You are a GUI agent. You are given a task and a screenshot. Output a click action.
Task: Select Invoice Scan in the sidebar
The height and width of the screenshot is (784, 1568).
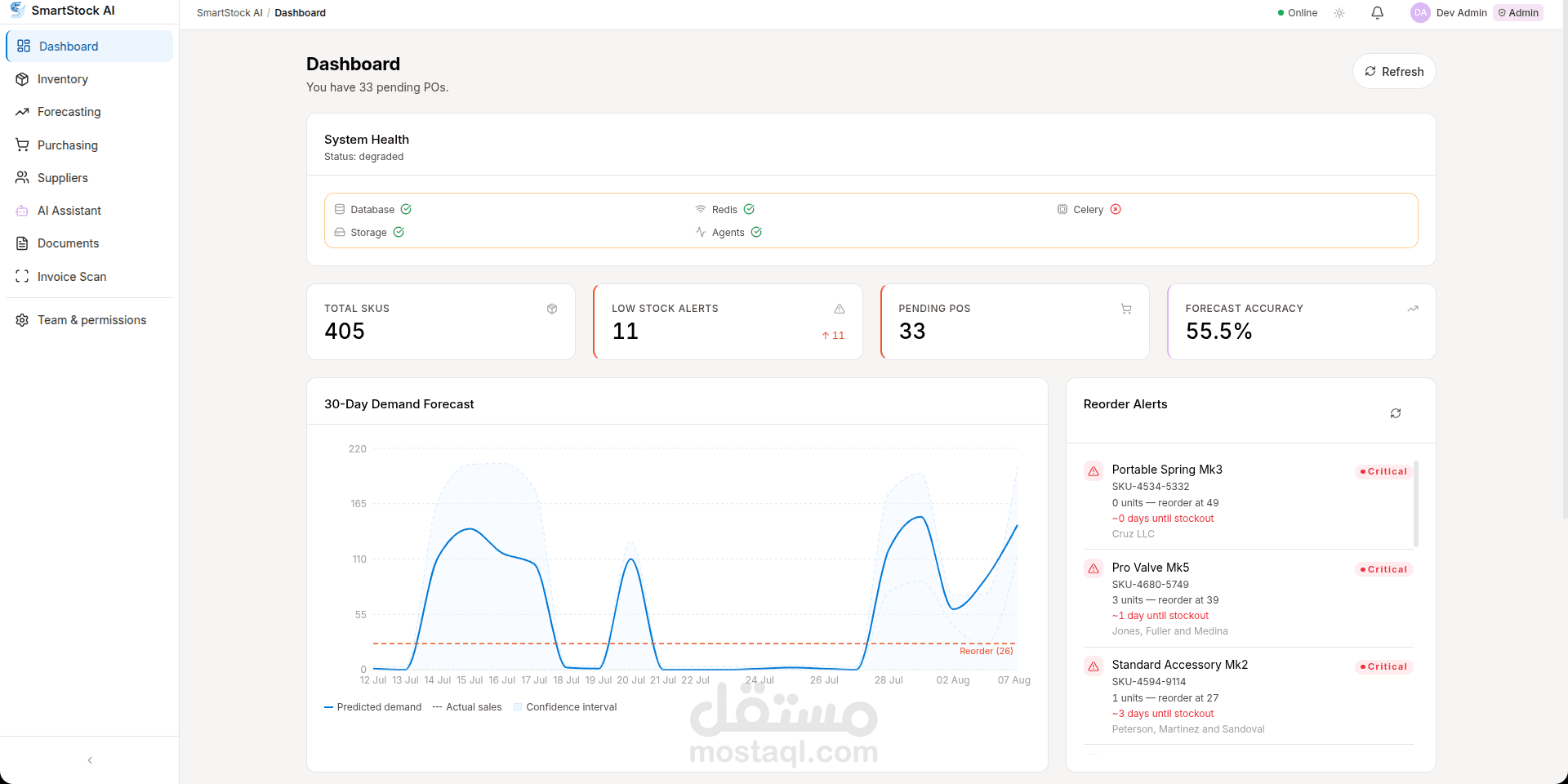tap(90, 277)
